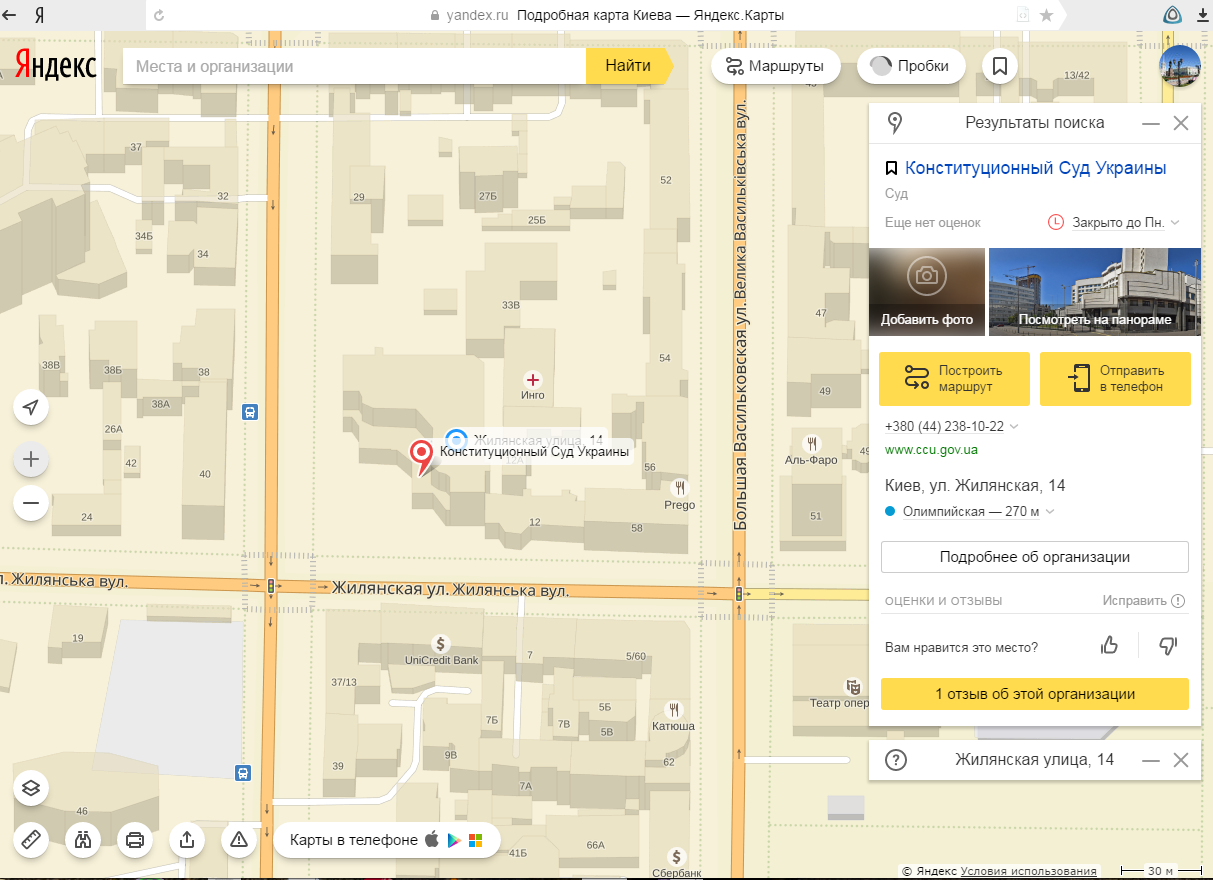Open street panorama binoculars tool

[x=83, y=840]
